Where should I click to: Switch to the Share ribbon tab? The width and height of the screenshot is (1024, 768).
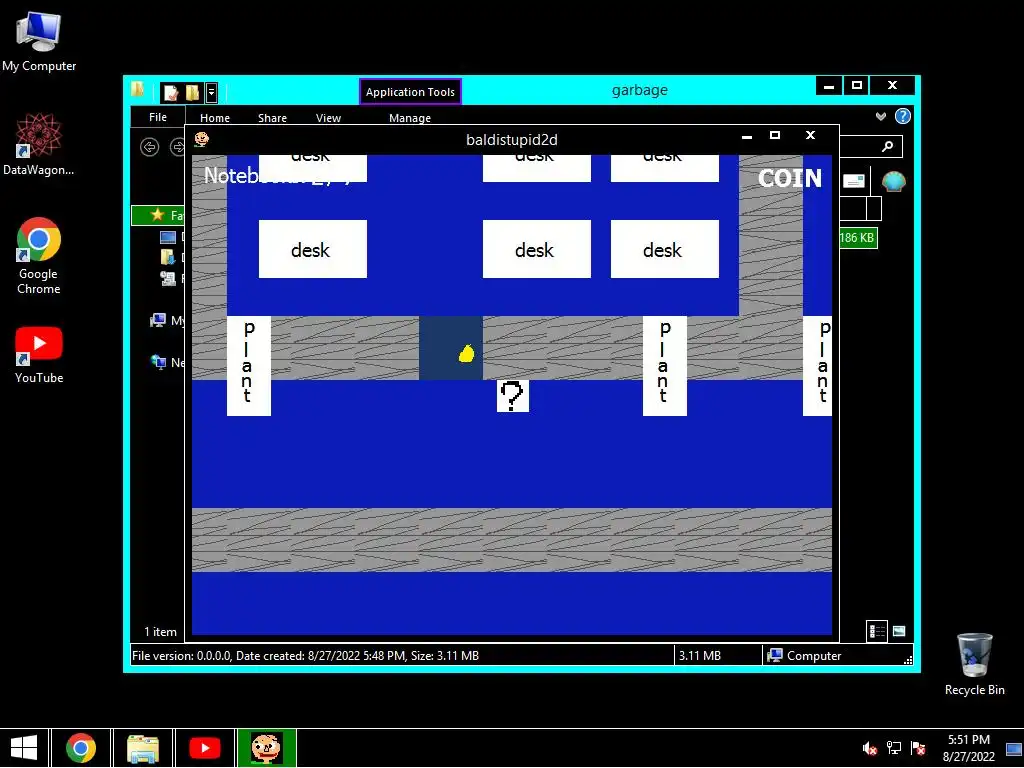point(272,118)
